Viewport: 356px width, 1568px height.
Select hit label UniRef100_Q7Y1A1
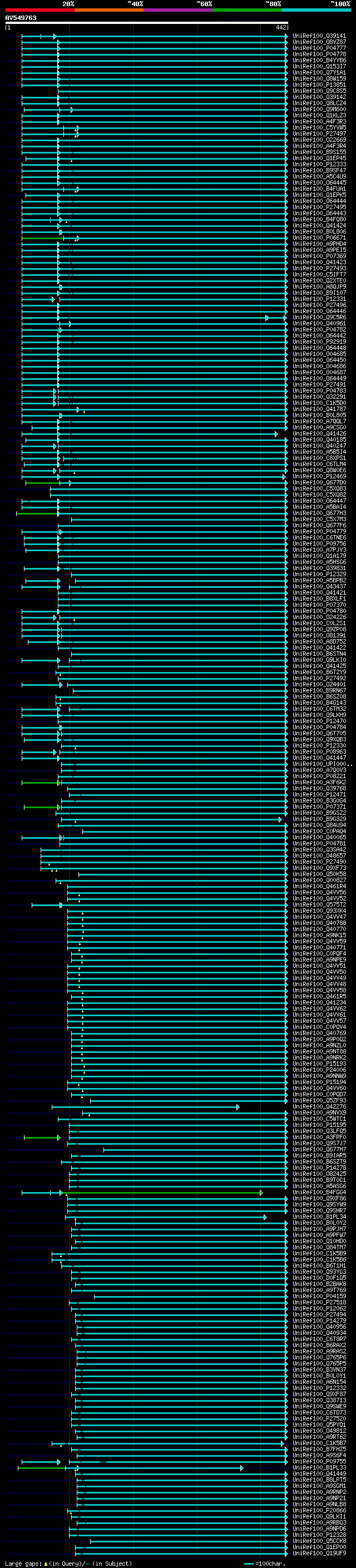(x=319, y=72)
